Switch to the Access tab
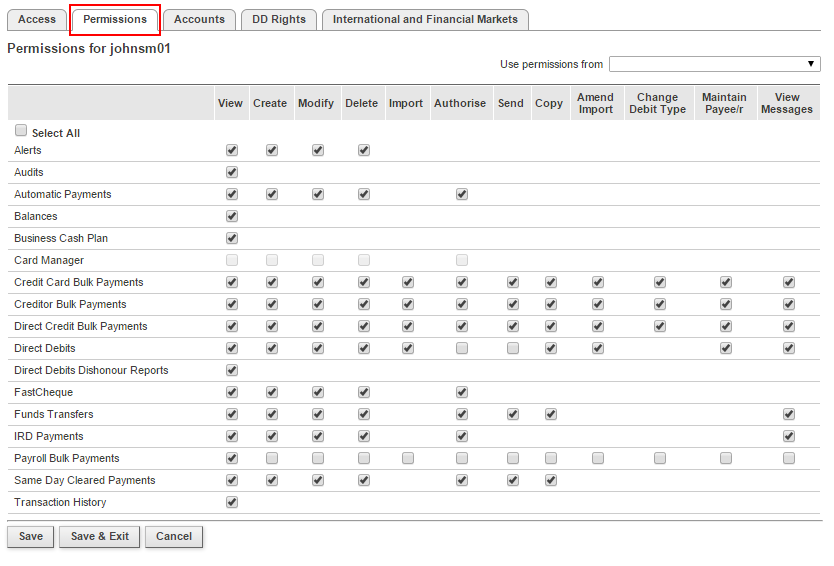 [37, 19]
